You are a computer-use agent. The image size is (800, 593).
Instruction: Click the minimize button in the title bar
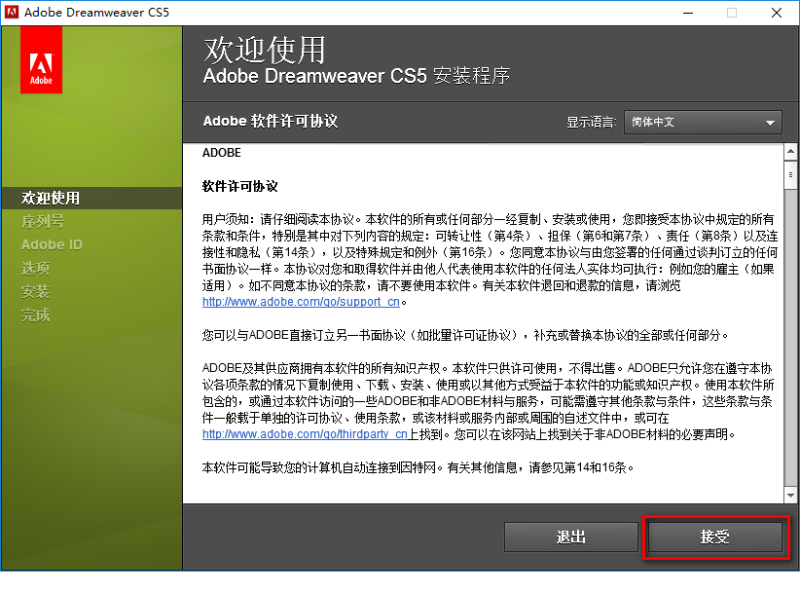(688, 13)
